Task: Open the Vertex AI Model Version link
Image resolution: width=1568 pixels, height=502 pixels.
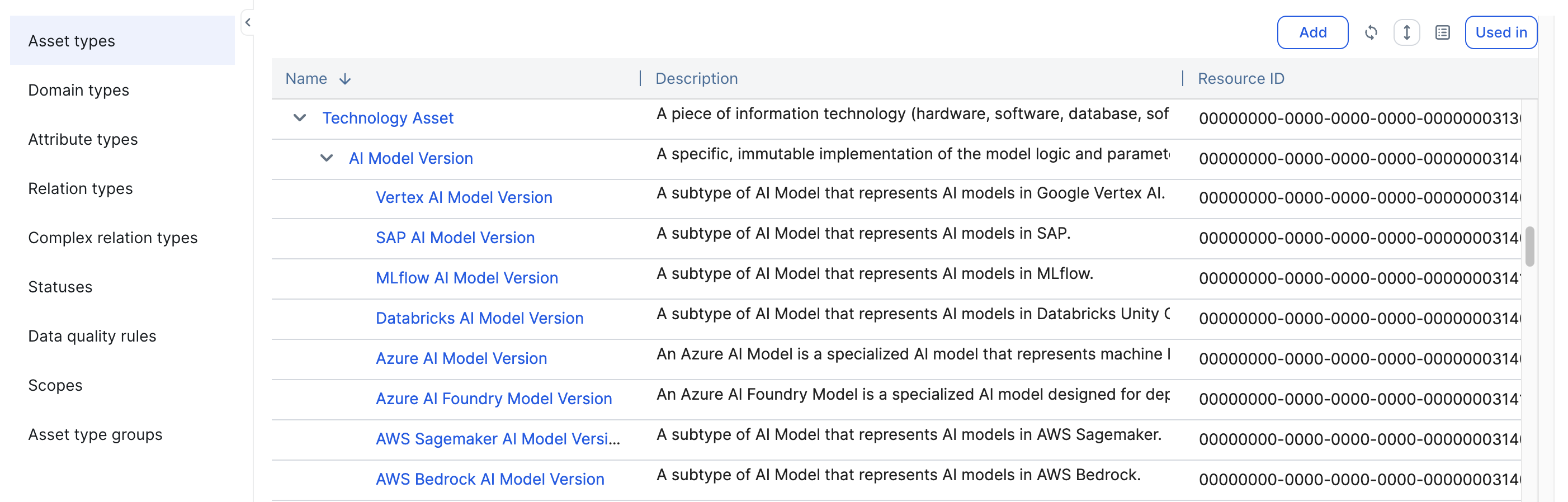Action: [x=464, y=198]
